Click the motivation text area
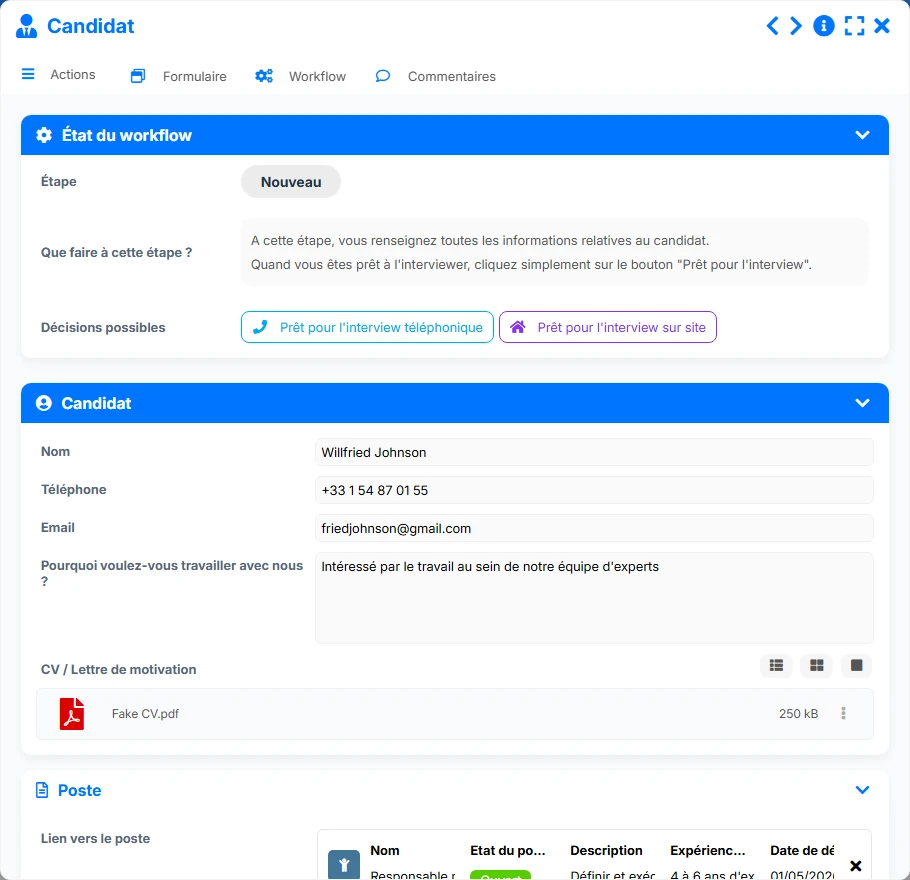910x880 pixels. [594, 598]
